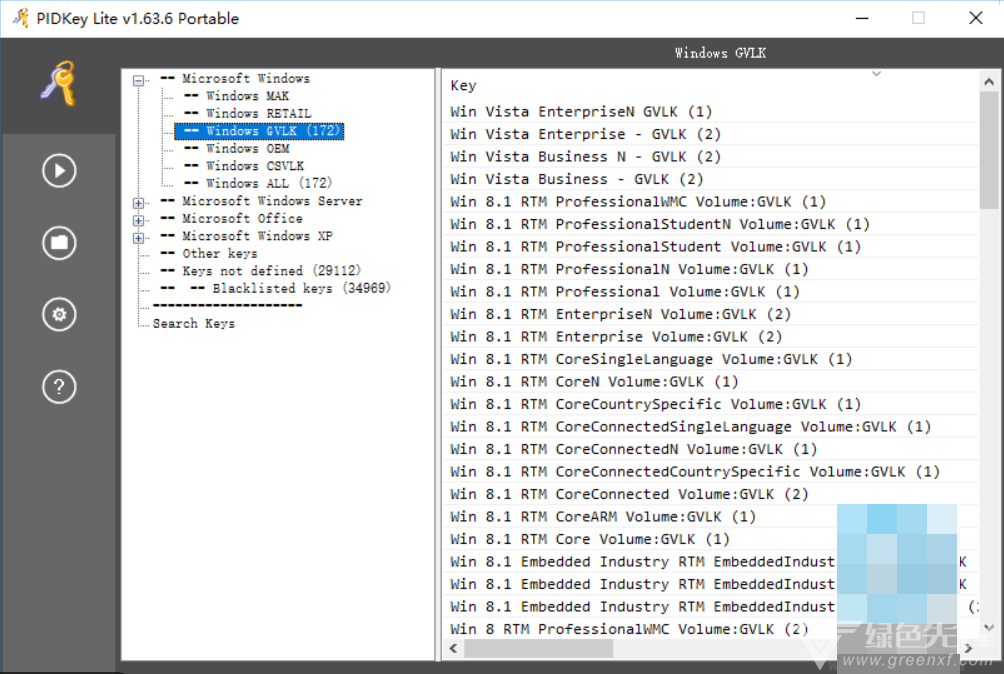Select Win Vista EnterpriseN GVLK (1) row
The height and width of the screenshot is (674, 1004).
click(711, 111)
